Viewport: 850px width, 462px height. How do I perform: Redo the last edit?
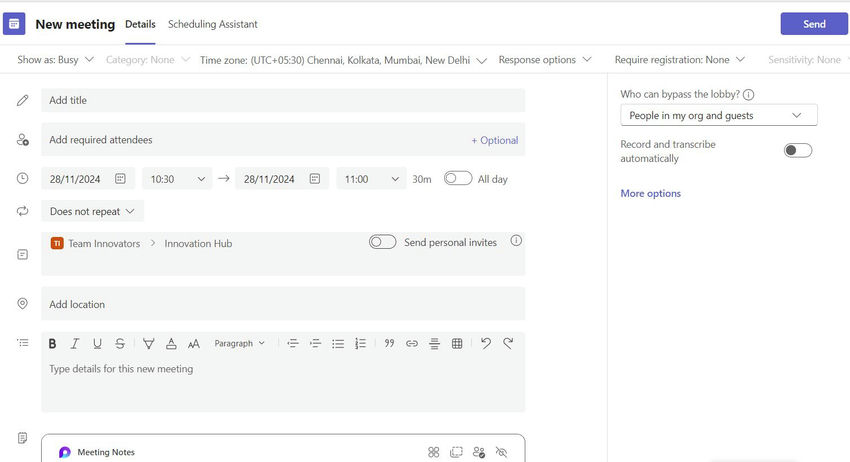pyautogui.click(x=508, y=343)
